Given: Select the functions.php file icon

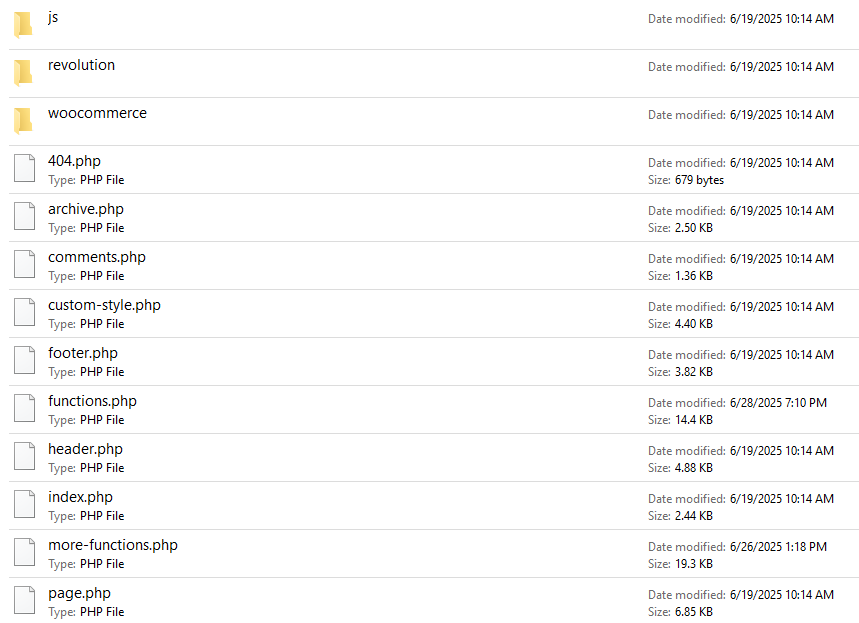Looking at the screenshot, I should pos(24,409).
